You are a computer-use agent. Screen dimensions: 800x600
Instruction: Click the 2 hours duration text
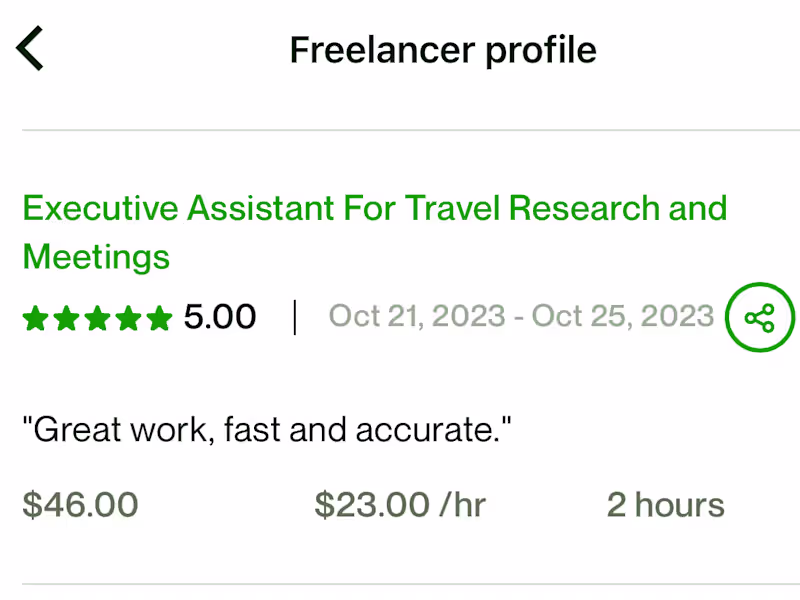[x=665, y=505]
